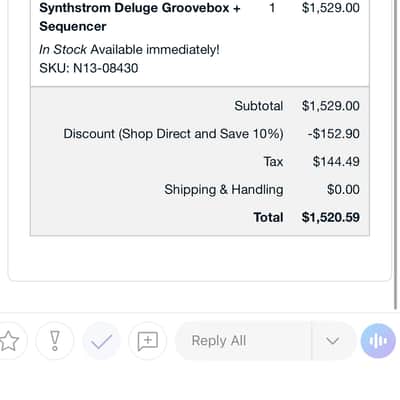The height and width of the screenshot is (400, 400).
Task: Star this email with the star icon
Action: (9, 341)
